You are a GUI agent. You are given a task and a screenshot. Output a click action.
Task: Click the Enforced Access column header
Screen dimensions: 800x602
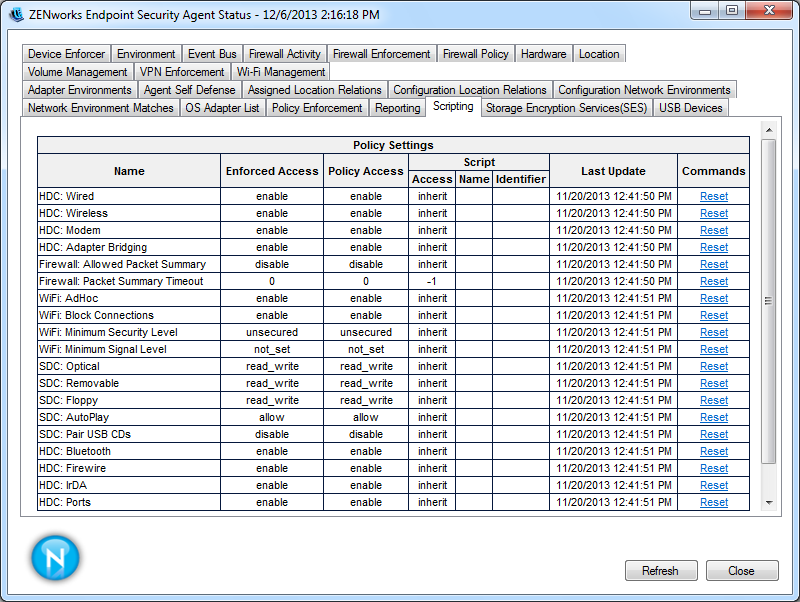(272, 171)
